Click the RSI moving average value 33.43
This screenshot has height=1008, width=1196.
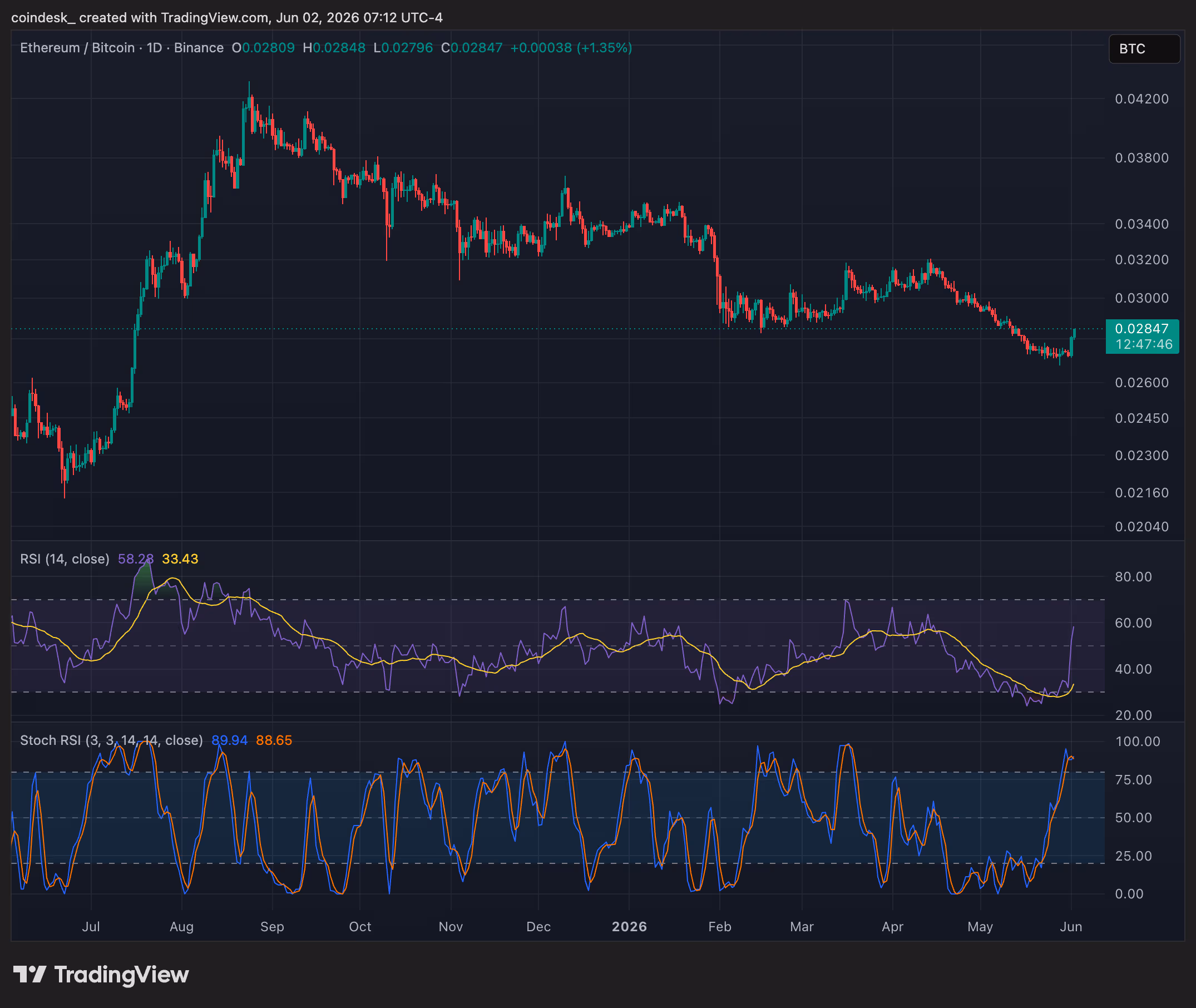click(x=180, y=559)
